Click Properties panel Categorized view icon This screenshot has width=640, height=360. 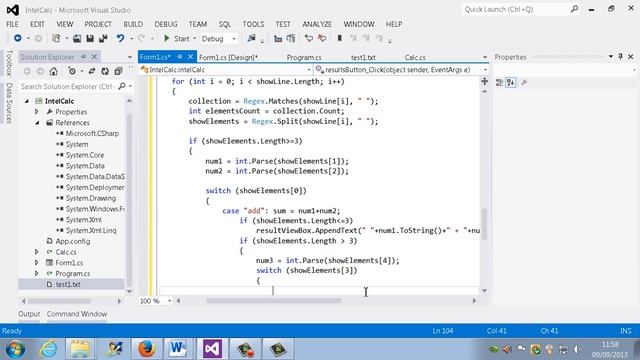[x=499, y=82]
